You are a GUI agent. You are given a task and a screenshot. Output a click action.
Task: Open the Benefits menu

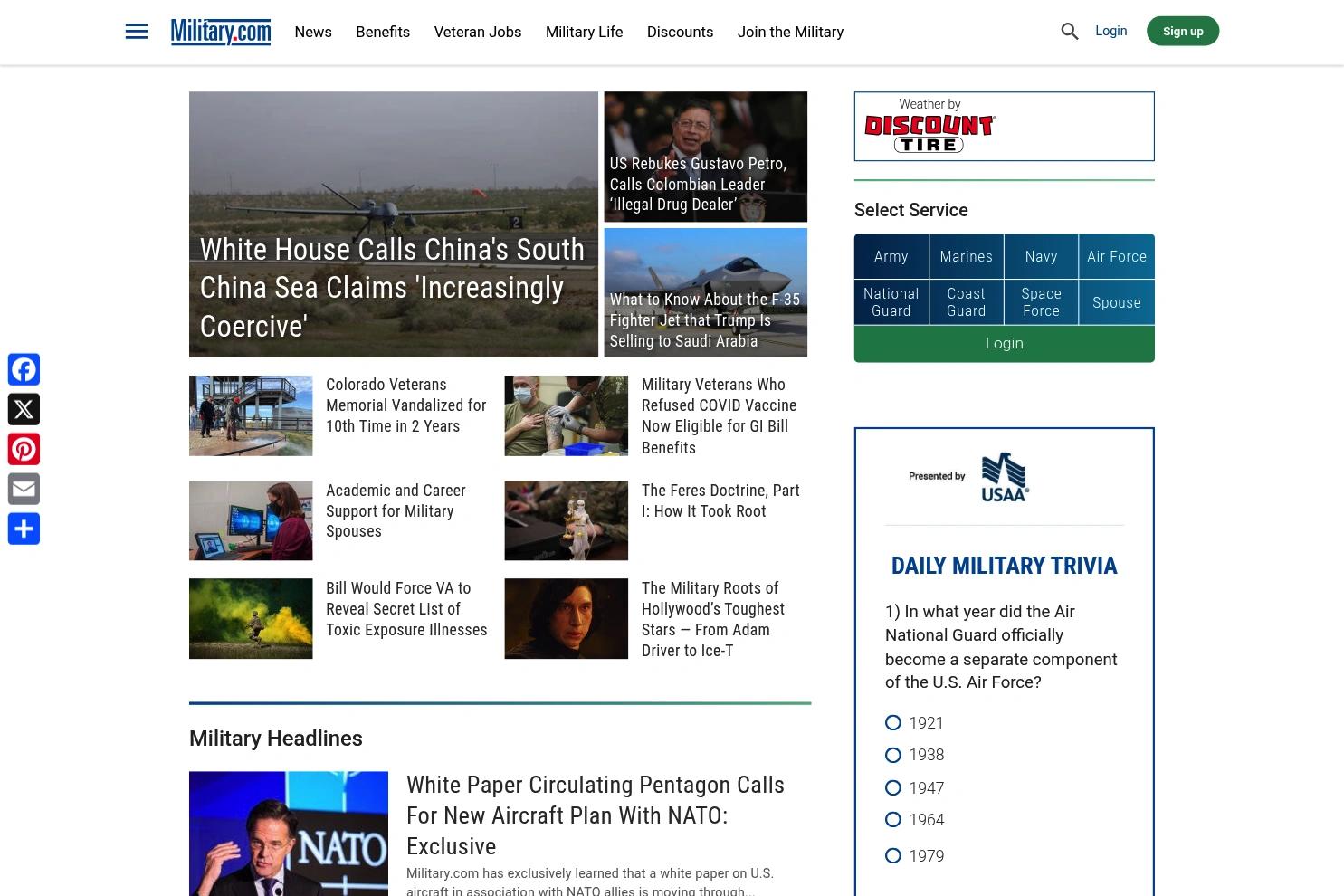pos(383,32)
